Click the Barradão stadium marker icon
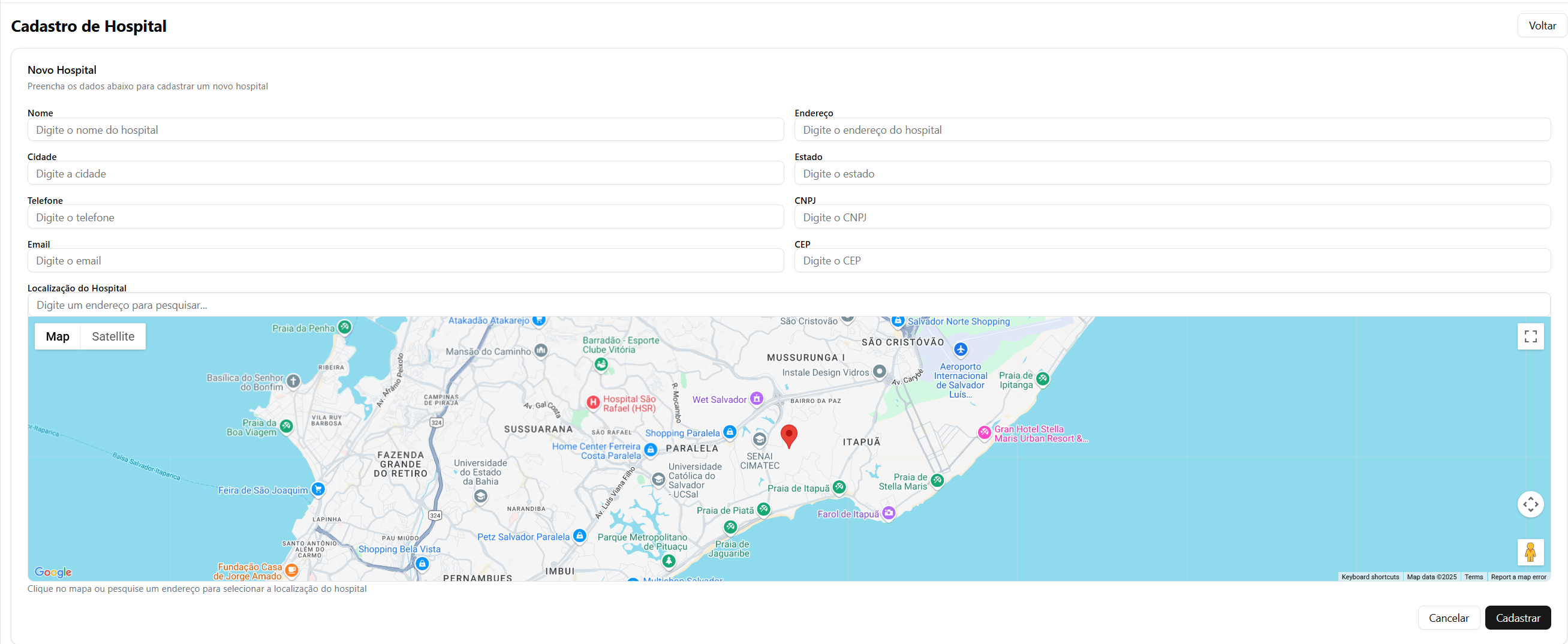The width and height of the screenshot is (1568, 644). tap(601, 365)
